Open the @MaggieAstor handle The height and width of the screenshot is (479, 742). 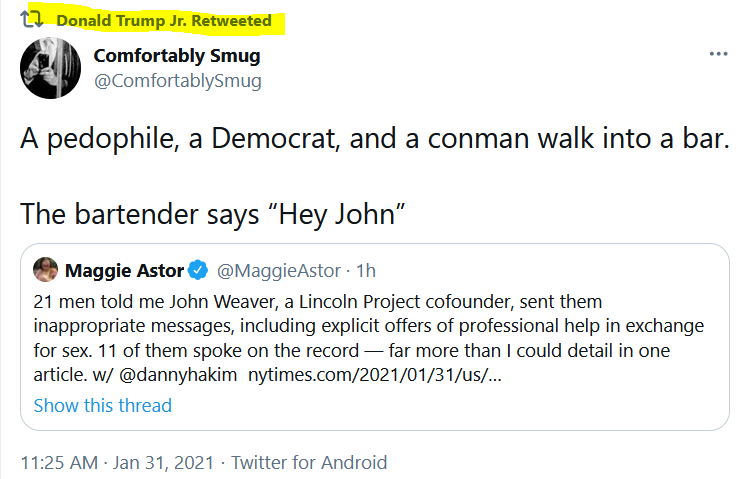[279, 271]
